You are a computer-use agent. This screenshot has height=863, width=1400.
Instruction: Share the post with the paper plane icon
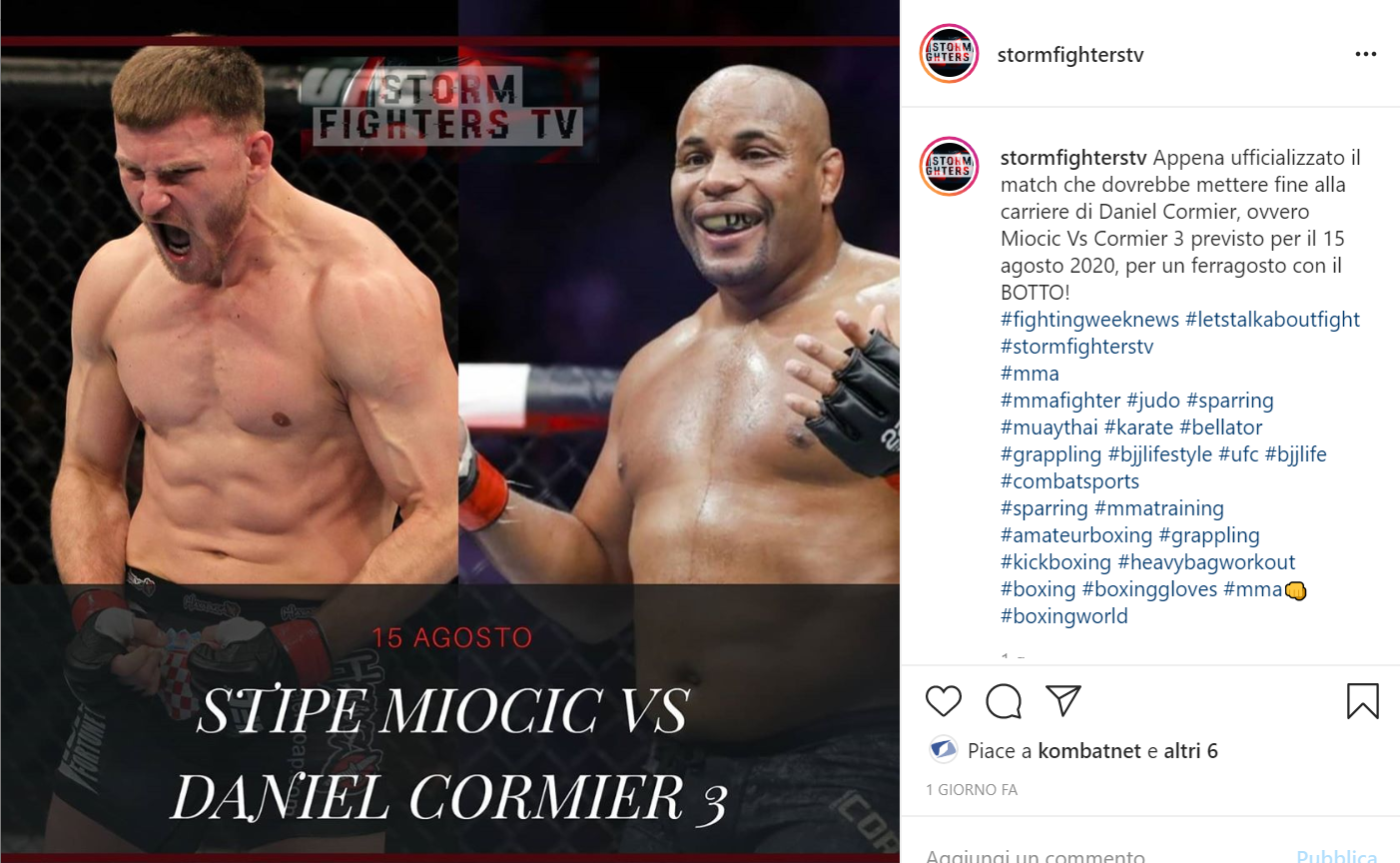1063,701
